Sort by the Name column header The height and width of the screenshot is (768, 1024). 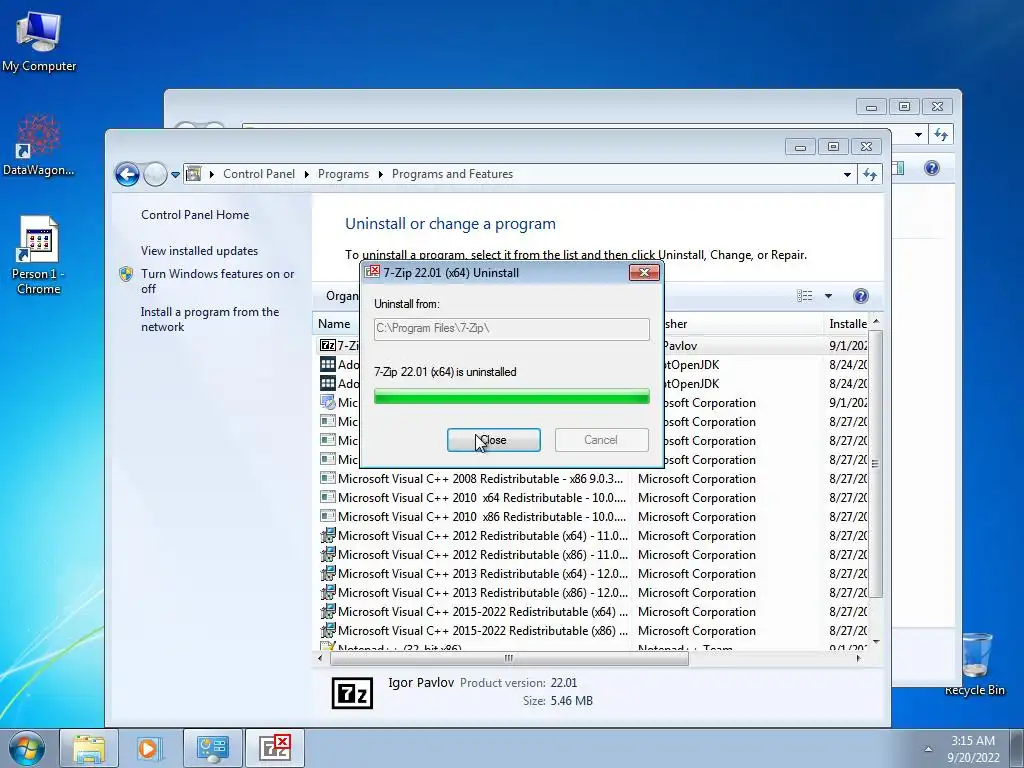coord(336,323)
